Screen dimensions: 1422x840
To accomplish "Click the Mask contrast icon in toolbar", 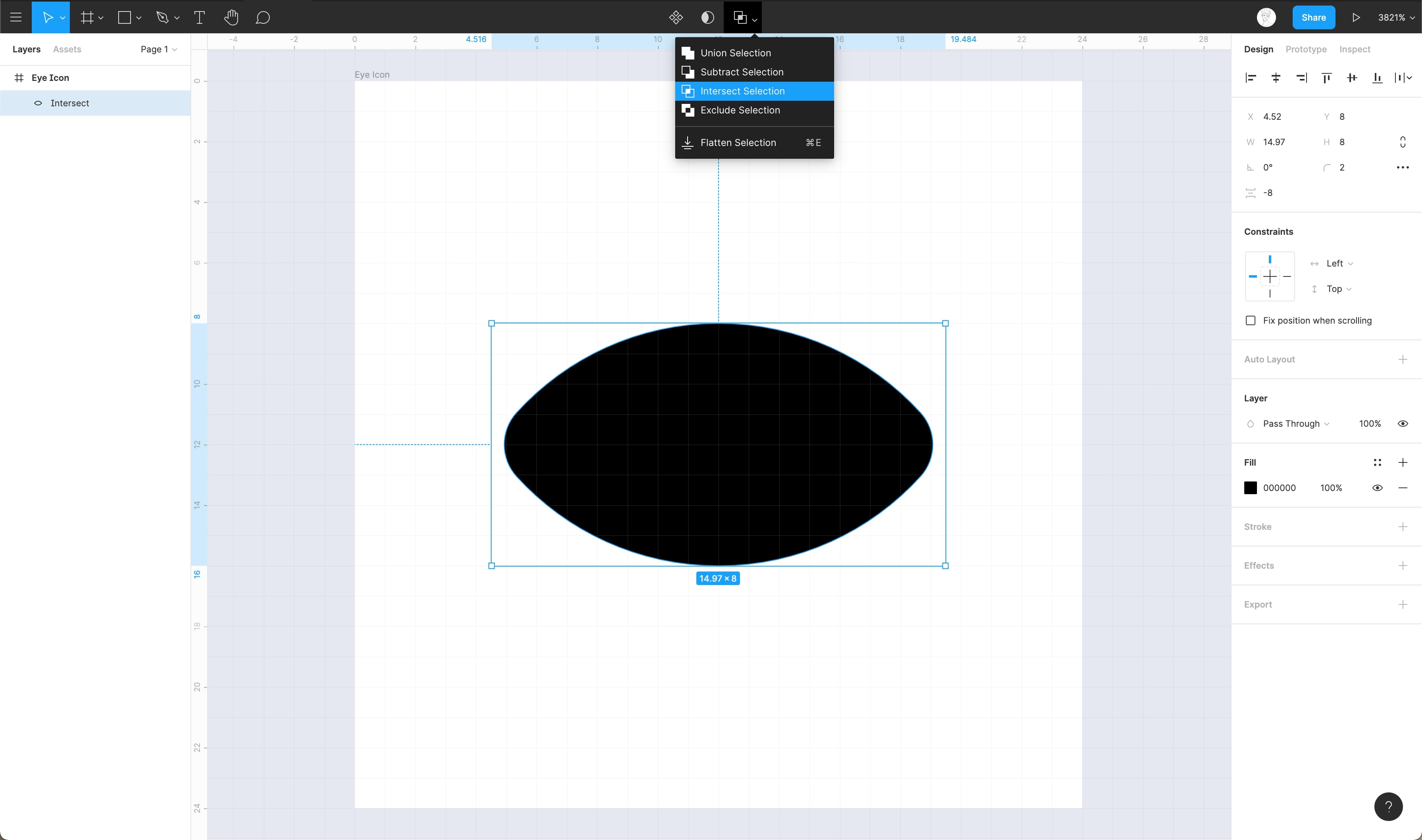I will pyautogui.click(x=707, y=17).
